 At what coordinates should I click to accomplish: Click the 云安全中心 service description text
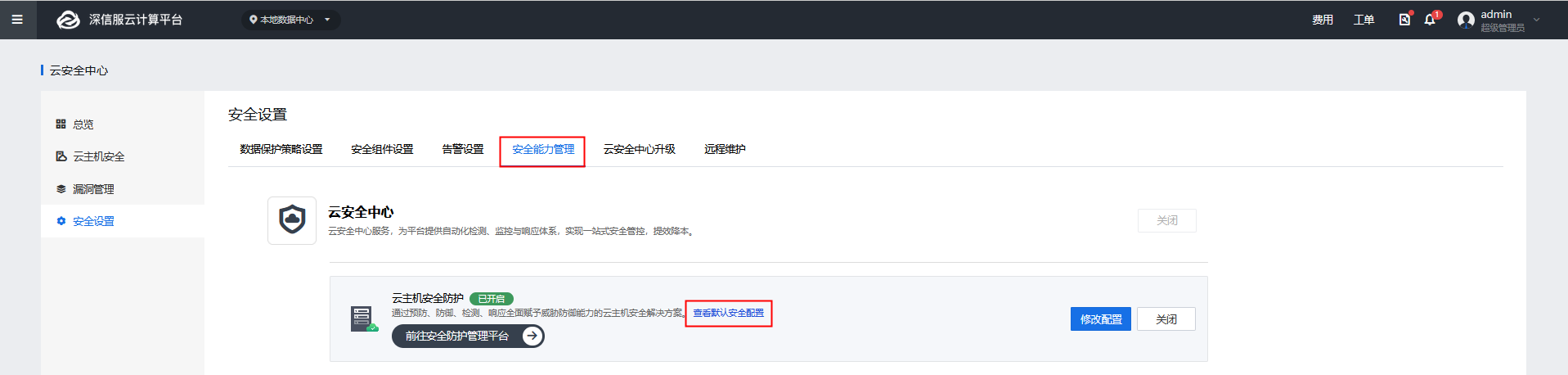click(x=512, y=232)
